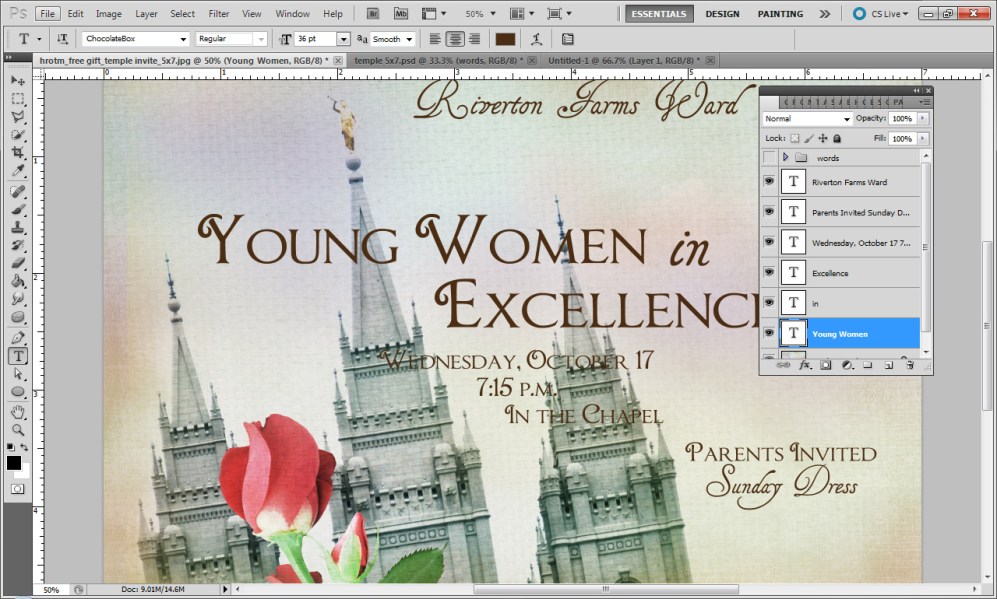Hide the Excellence text layer
The height and width of the screenshot is (599, 997).
768,272
